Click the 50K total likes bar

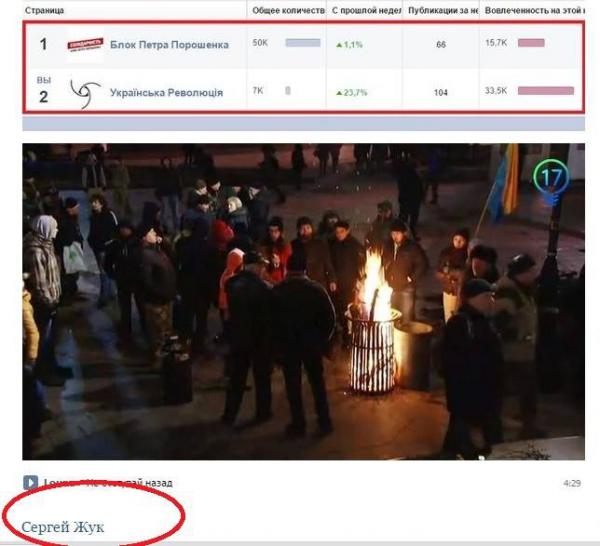(x=303, y=43)
